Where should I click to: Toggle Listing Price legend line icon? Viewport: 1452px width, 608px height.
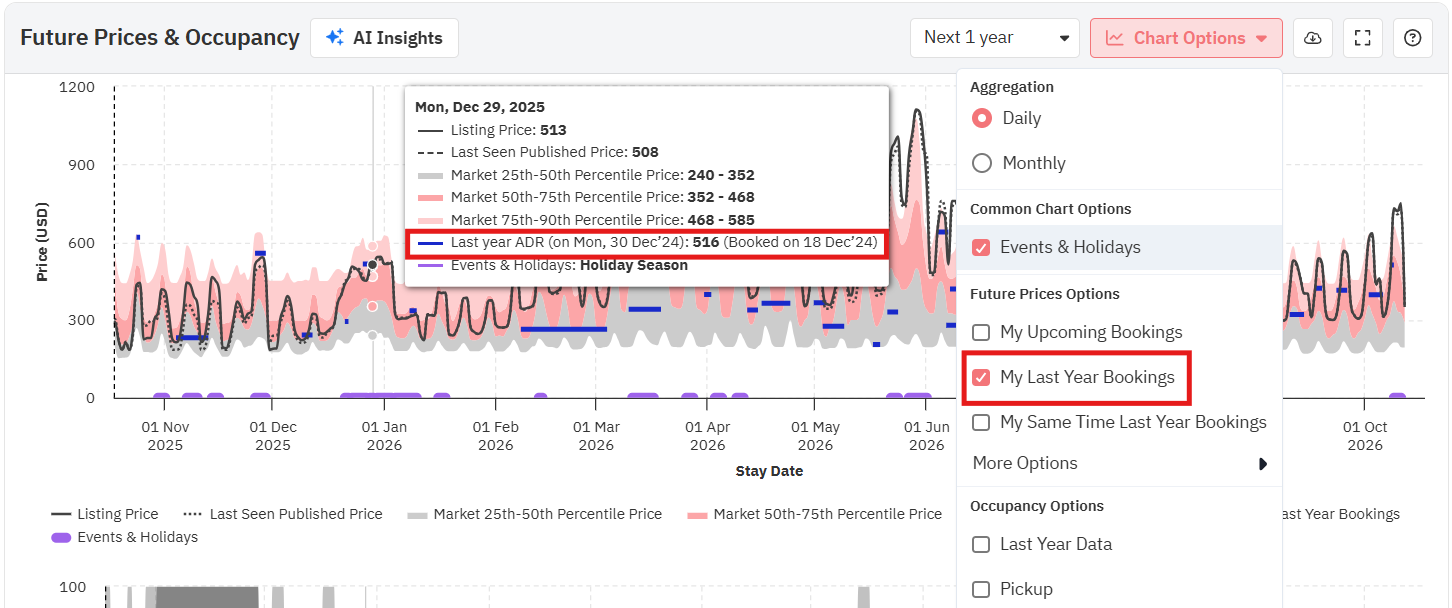[x=61, y=514]
